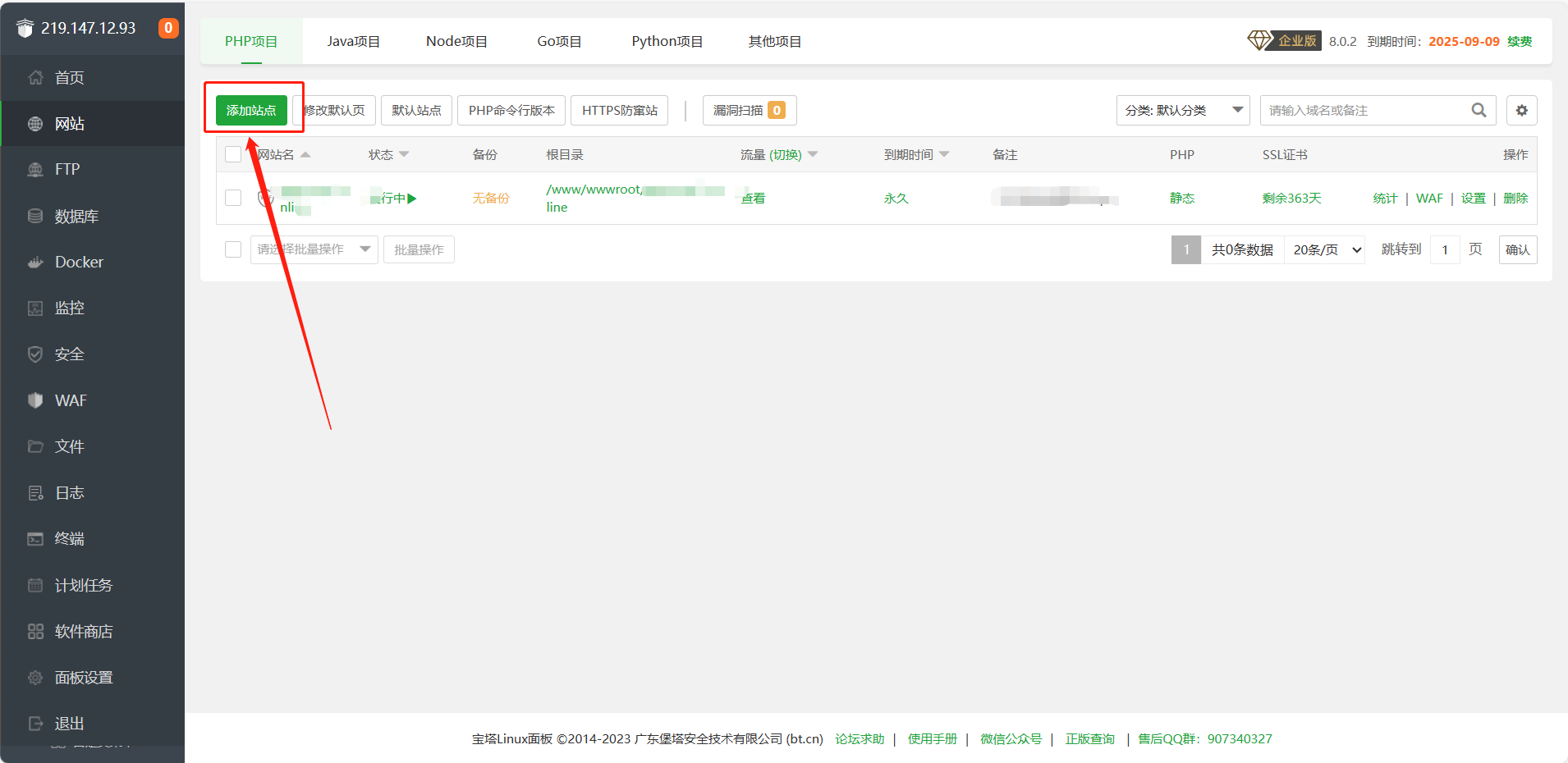Check the website row checkbox
Image resolution: width=1568 pixels, height=763 pixels.
click(x=233, y=198)
